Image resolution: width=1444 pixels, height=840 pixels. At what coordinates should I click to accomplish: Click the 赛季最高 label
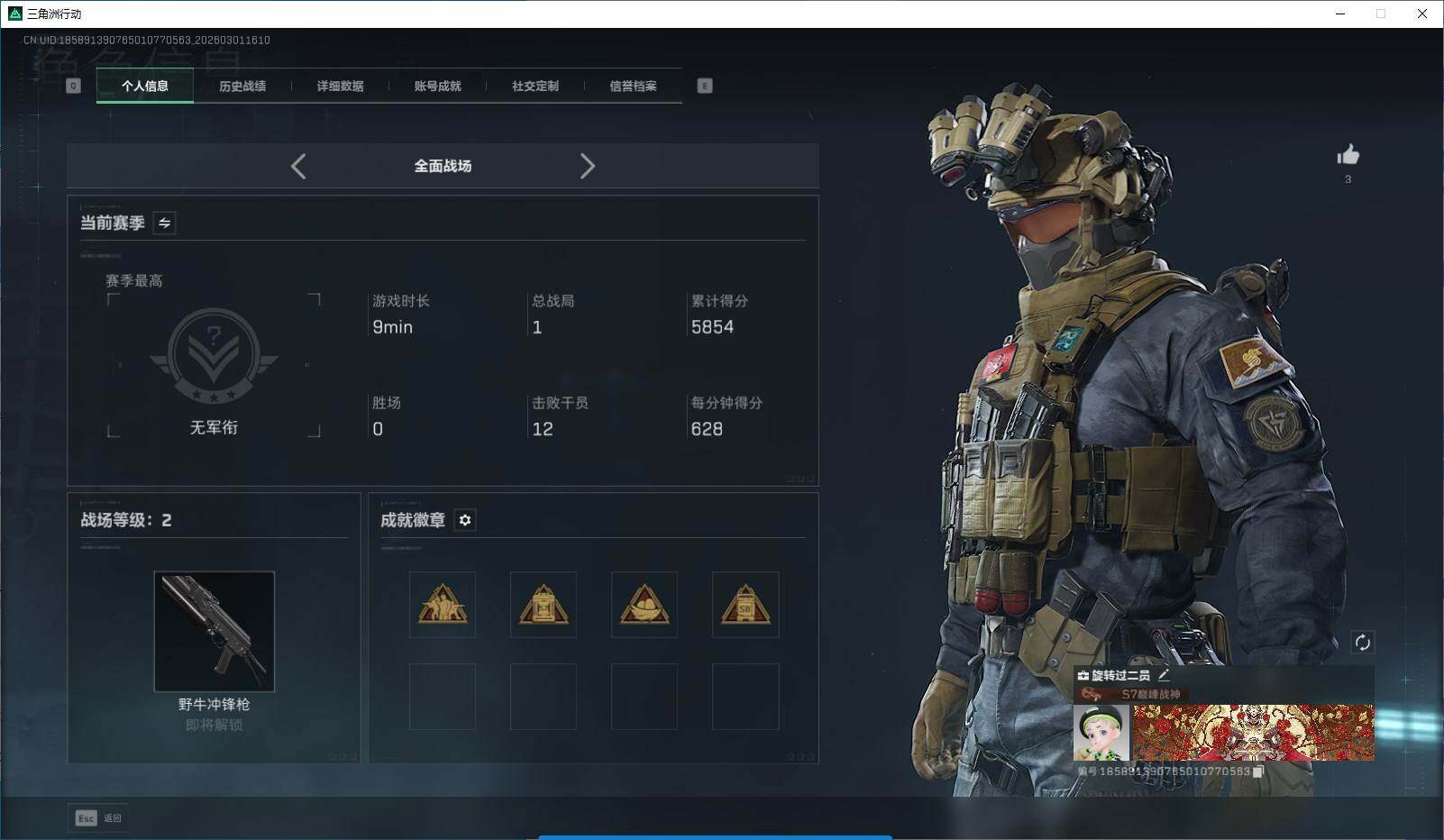tap(134, 280)
